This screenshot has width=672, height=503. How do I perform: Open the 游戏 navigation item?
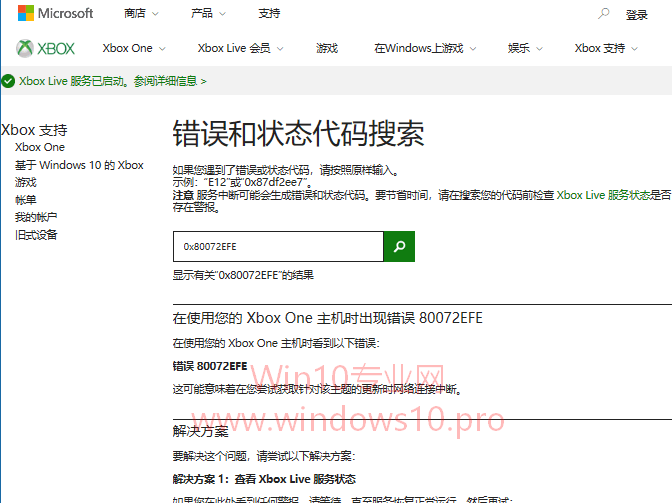click(327, 48)
